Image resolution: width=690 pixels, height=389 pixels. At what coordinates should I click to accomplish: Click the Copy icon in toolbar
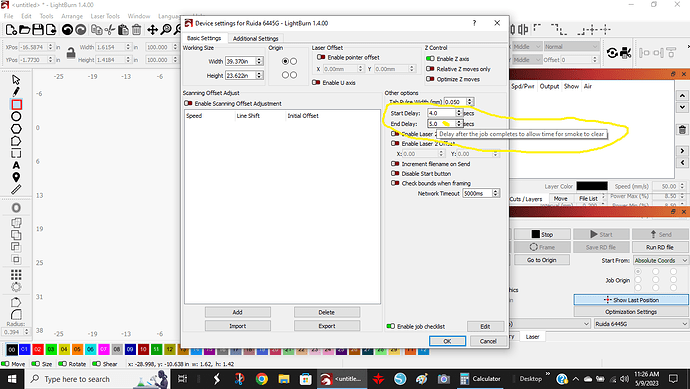[x=96, y=29]
